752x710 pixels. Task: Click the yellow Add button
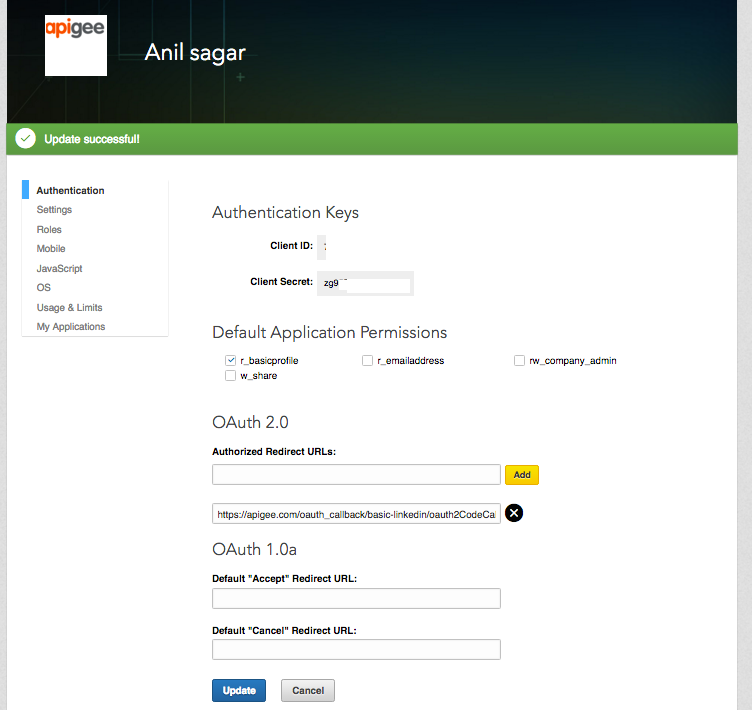(x=522, y=475)
